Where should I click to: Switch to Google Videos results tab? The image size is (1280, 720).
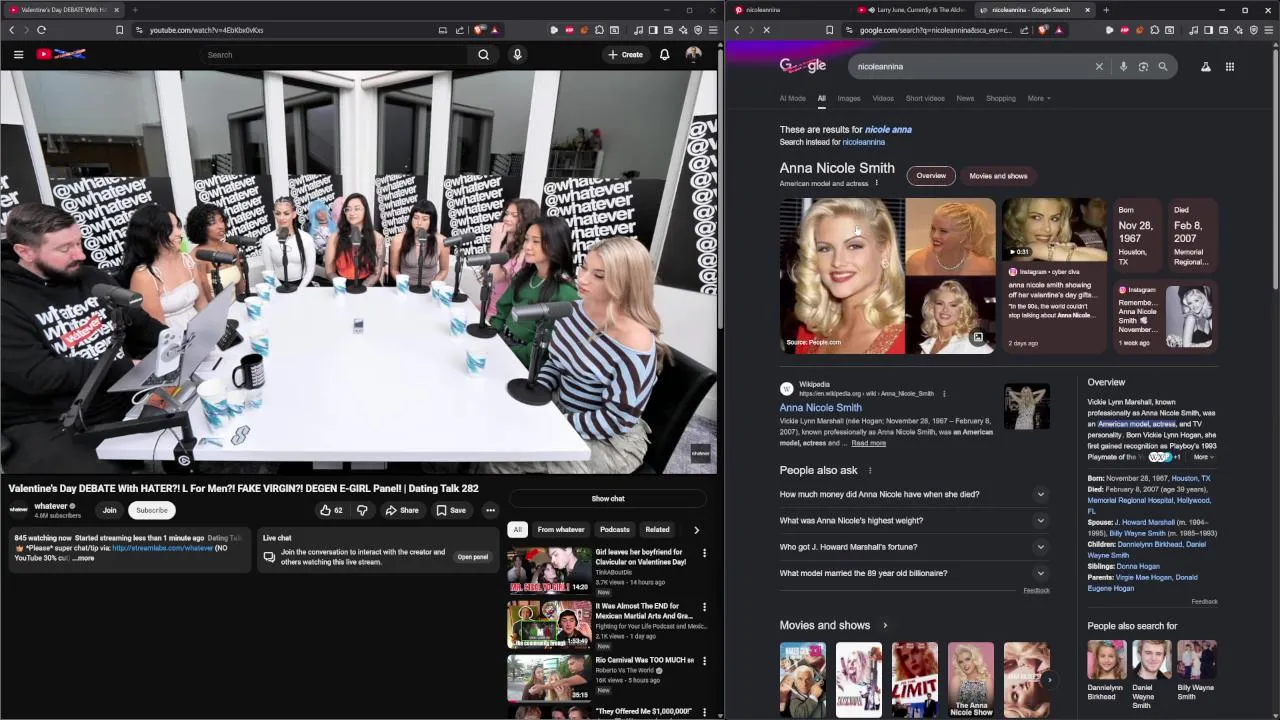pos(883,98)
